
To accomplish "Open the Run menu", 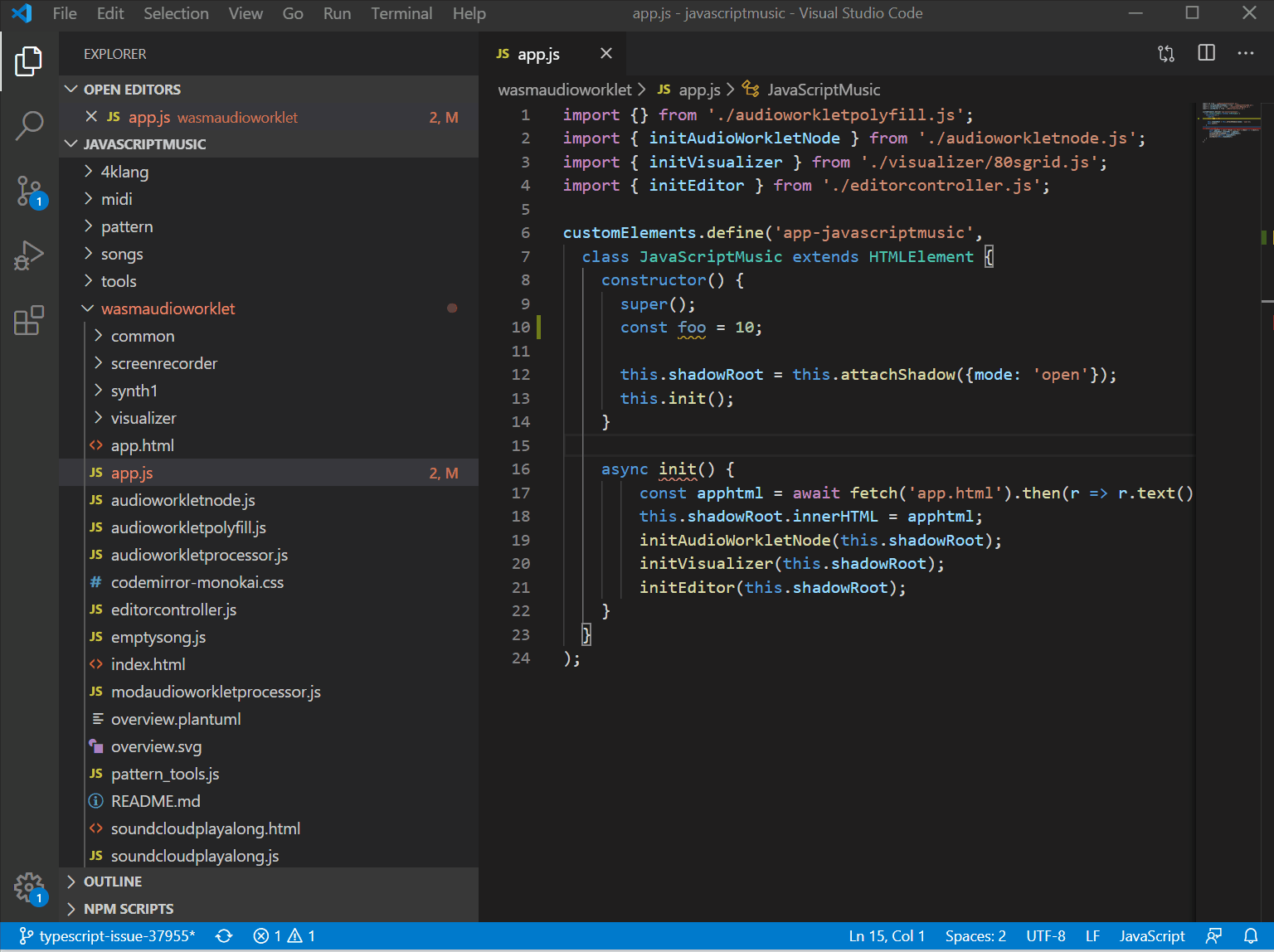I will pos(338,13).
